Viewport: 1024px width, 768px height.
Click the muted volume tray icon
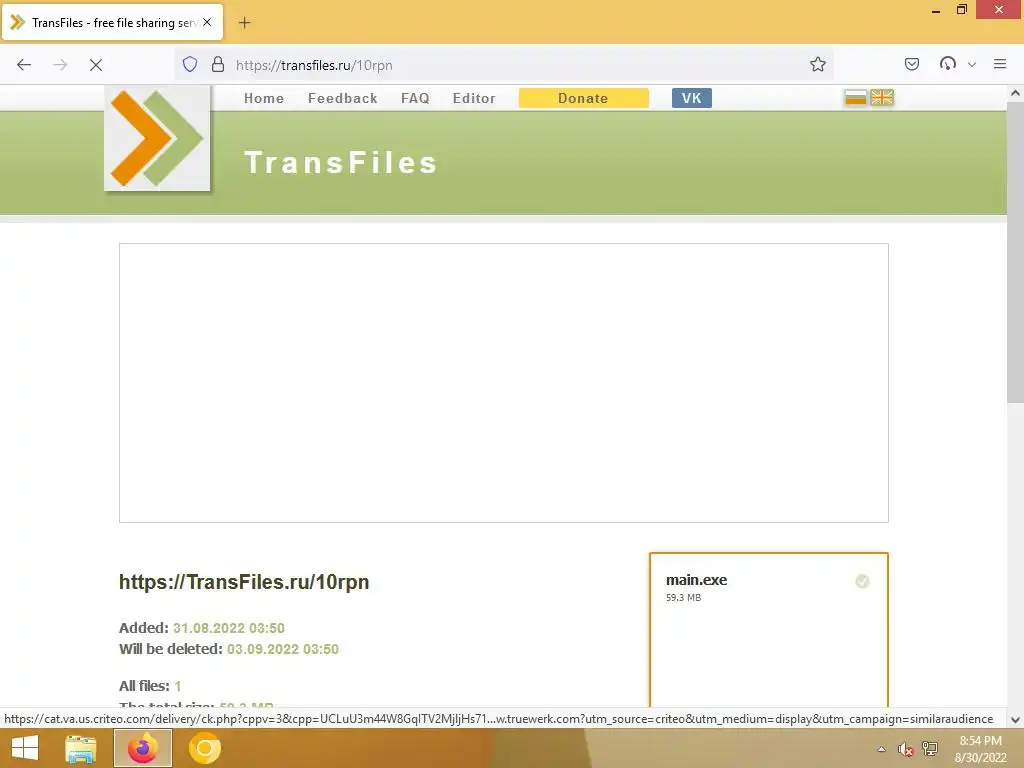[905, 749]
